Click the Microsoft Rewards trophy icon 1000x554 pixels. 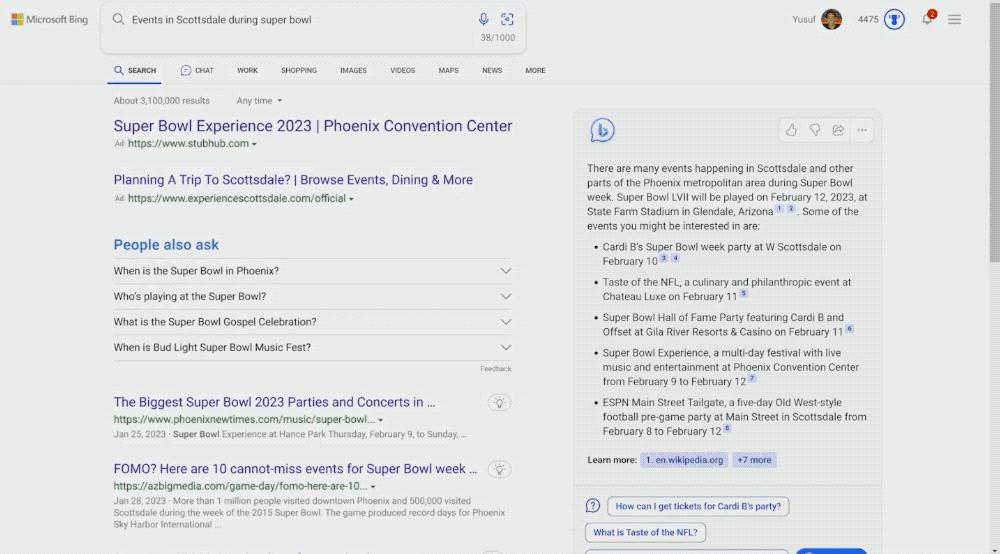click(894, 19)
